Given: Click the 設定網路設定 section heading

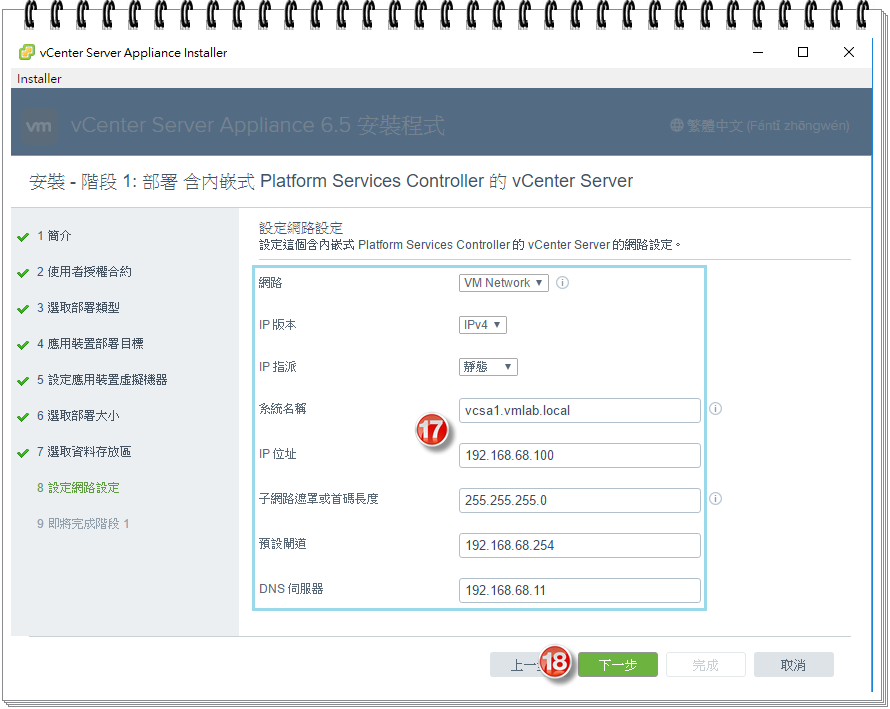Looking at the screenshot, I should click(301, 228).
